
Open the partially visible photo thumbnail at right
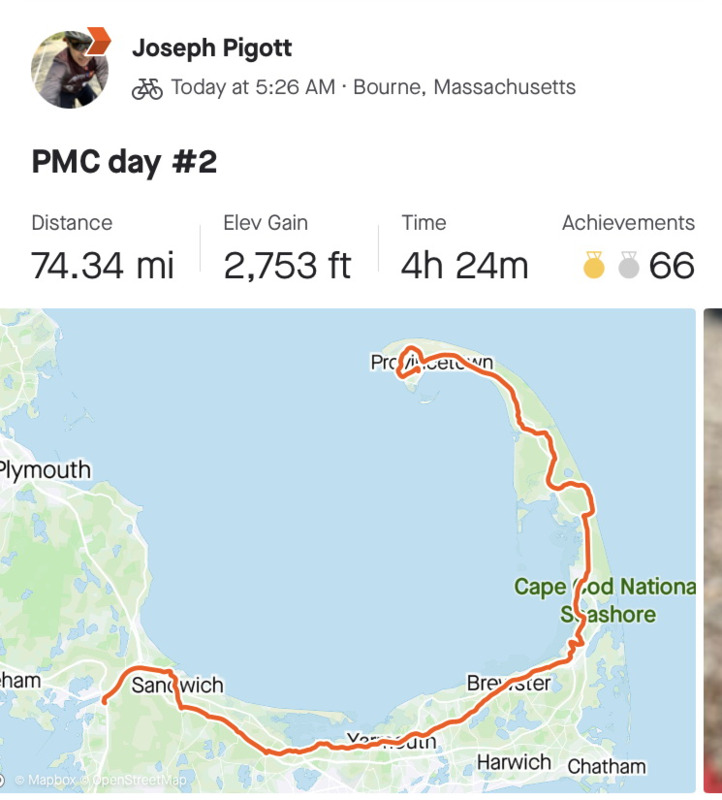[713, 550]
